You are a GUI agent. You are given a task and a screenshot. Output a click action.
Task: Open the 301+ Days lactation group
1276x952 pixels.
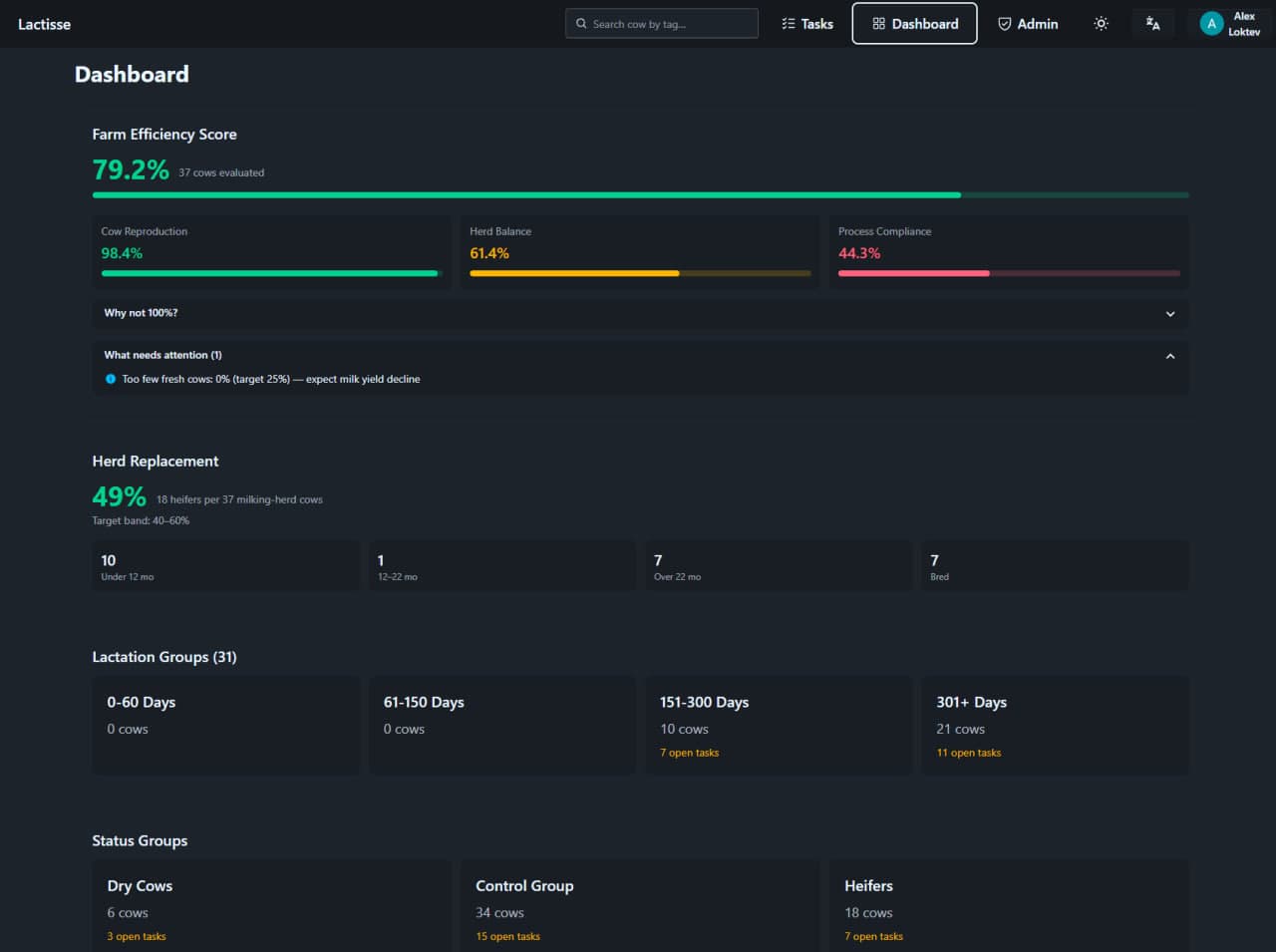1055,726
